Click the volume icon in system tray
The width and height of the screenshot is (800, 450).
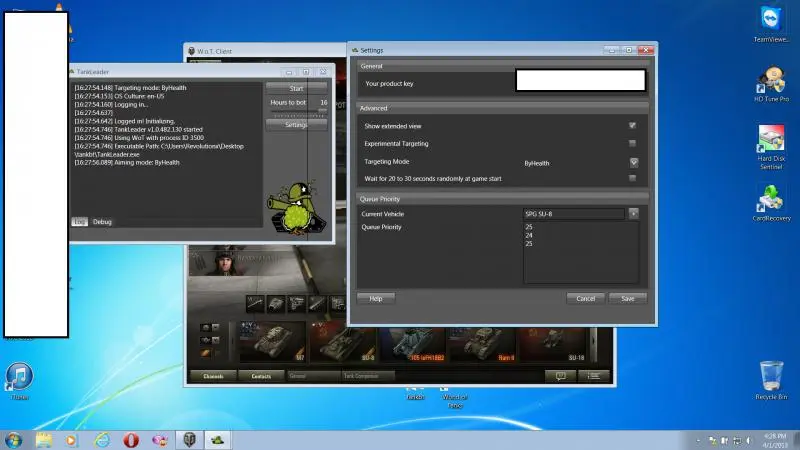point(749,440)
